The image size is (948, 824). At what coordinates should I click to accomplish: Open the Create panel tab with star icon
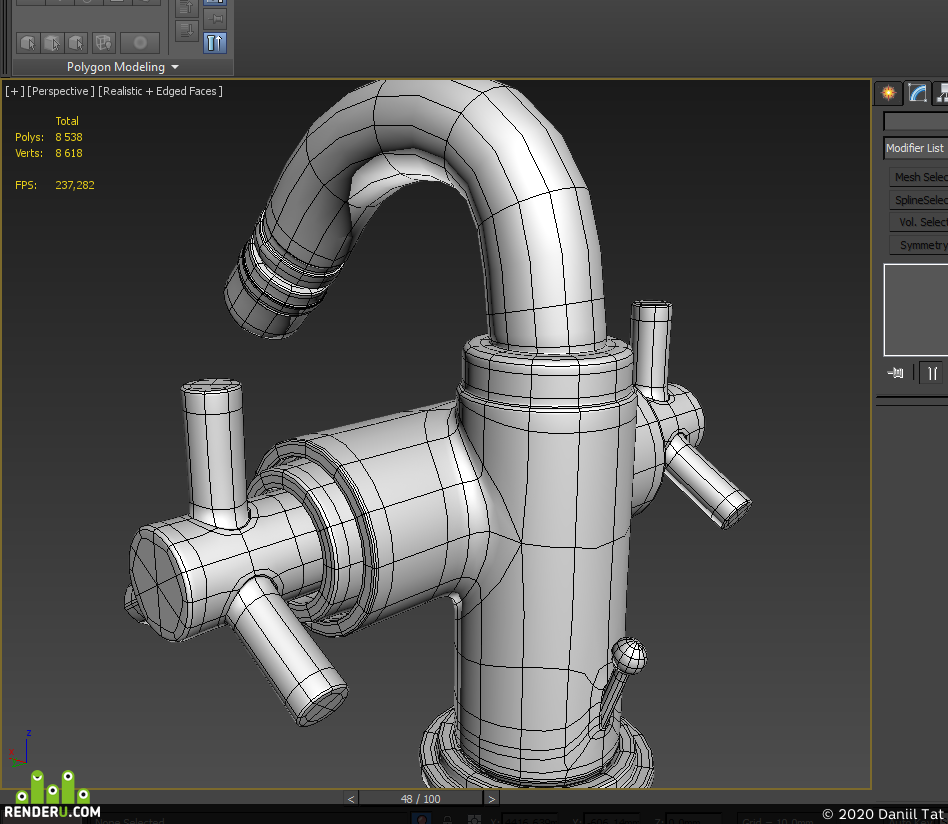[888, 93]
